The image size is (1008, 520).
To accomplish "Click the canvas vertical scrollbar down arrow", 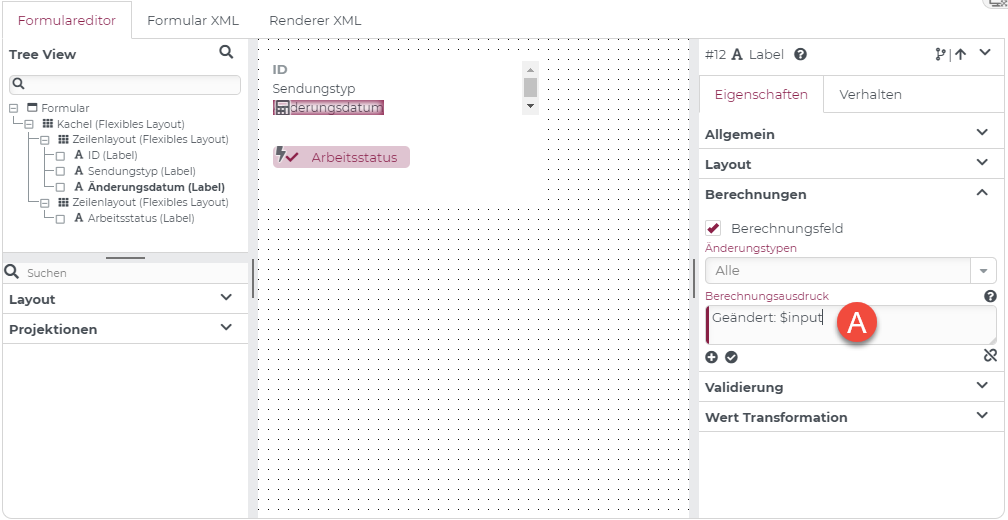I will pos(530,105).
